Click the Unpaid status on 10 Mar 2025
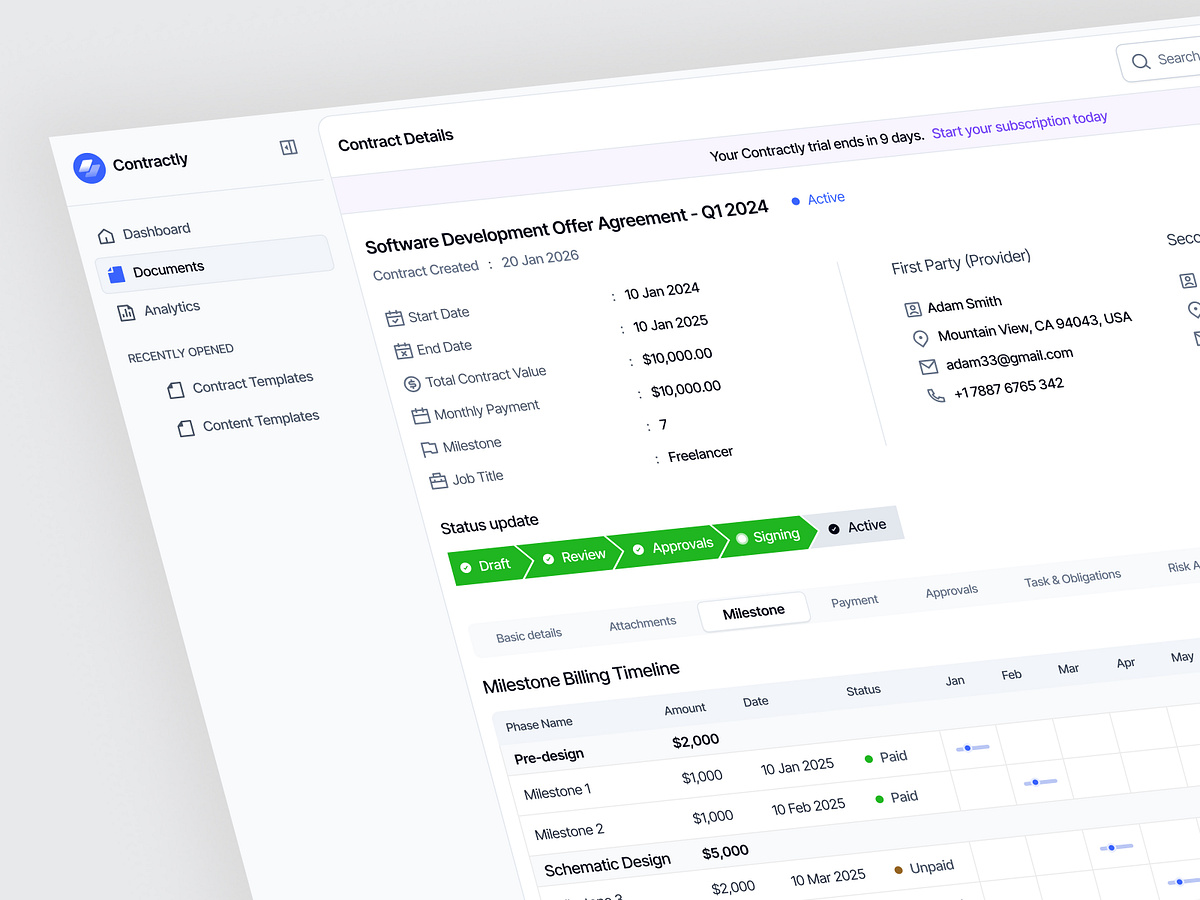This screenshot has width=1200, height=900. coord(924,867)
